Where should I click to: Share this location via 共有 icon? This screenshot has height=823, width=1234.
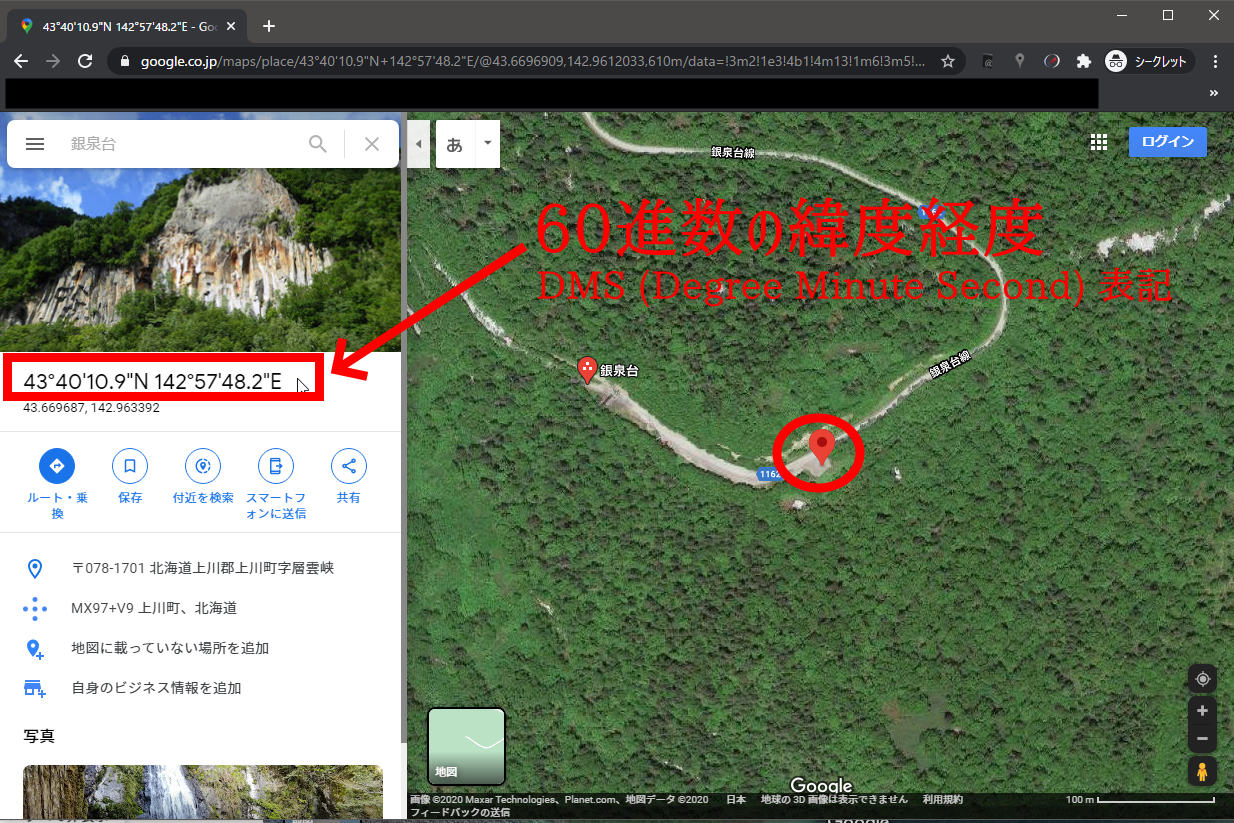coord(349,466)
